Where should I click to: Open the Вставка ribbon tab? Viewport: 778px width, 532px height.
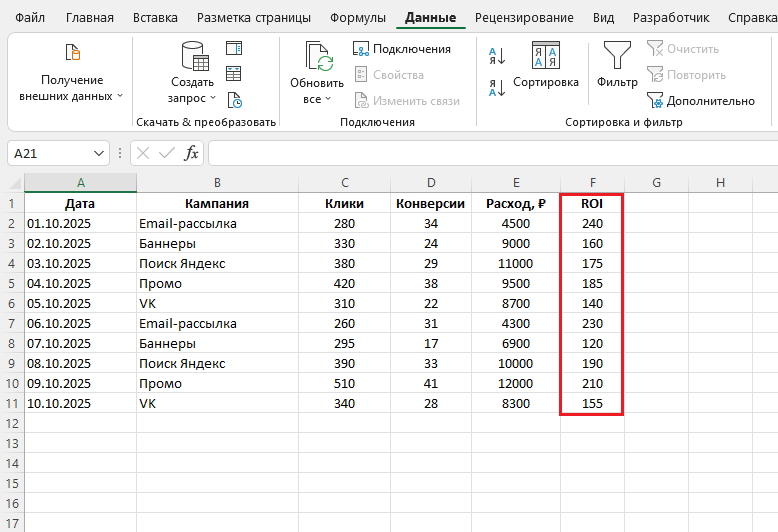(155, 18)
